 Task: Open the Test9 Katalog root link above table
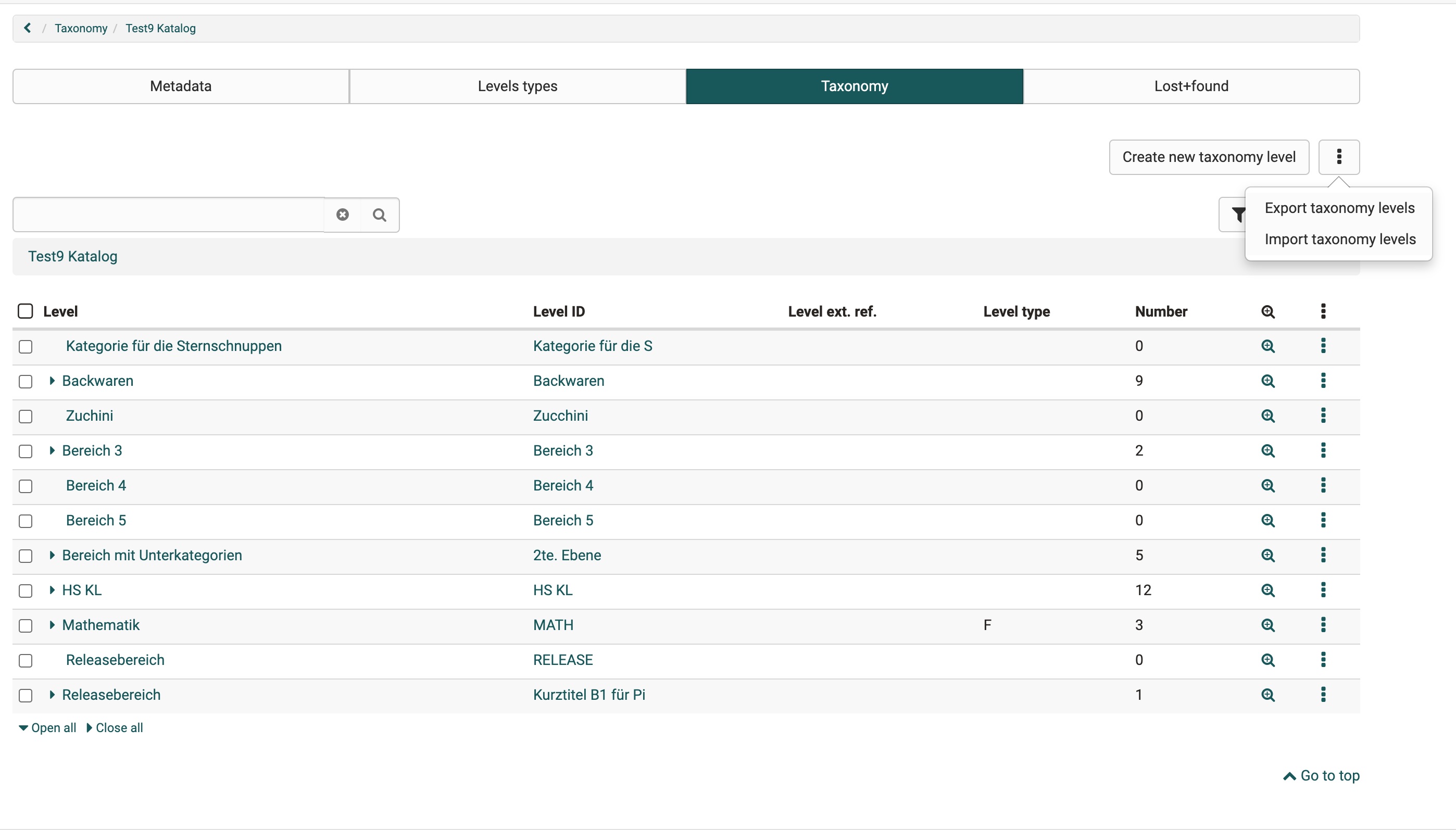click(x=73, y=257)
